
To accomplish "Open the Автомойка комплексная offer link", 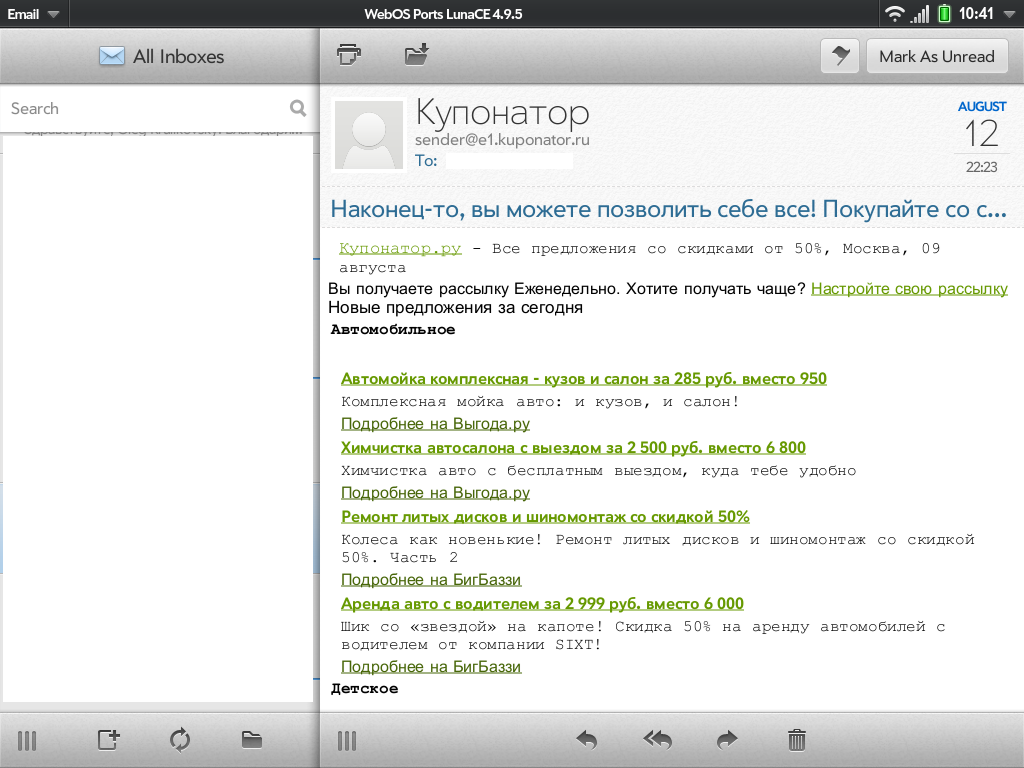I will click(x=583, y=379).
